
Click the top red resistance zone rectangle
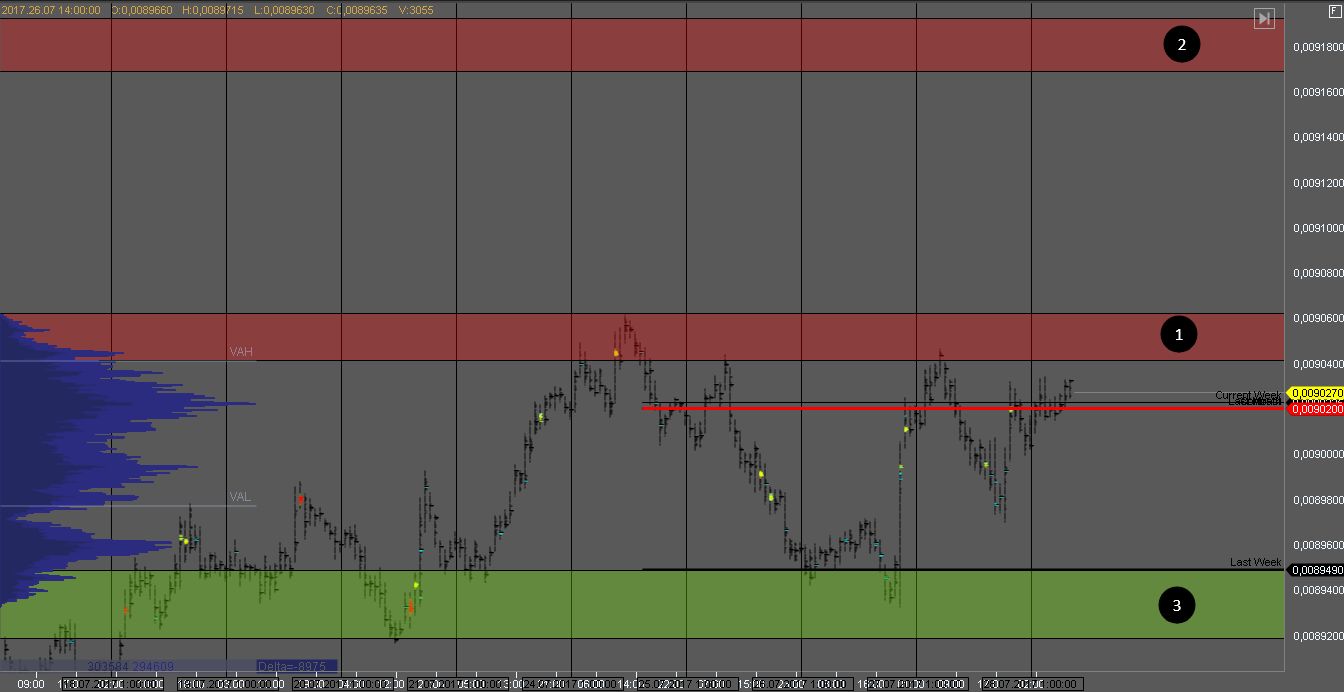tap(640, 44)
